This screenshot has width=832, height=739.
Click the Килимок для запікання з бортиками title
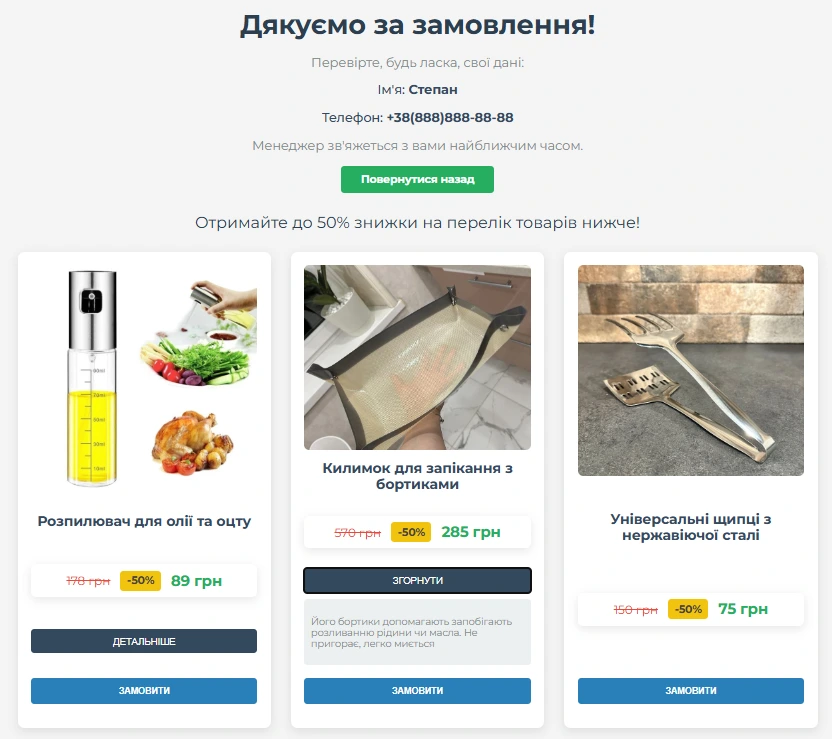pyautogui.click(x=417, y=476)
